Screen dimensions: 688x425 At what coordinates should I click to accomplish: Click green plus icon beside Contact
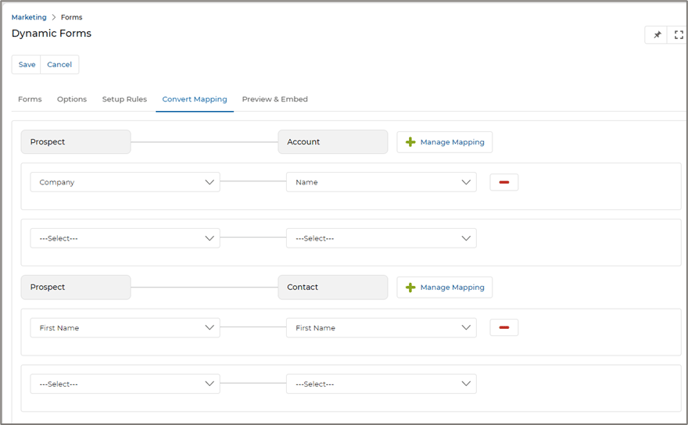pos(410,287)
